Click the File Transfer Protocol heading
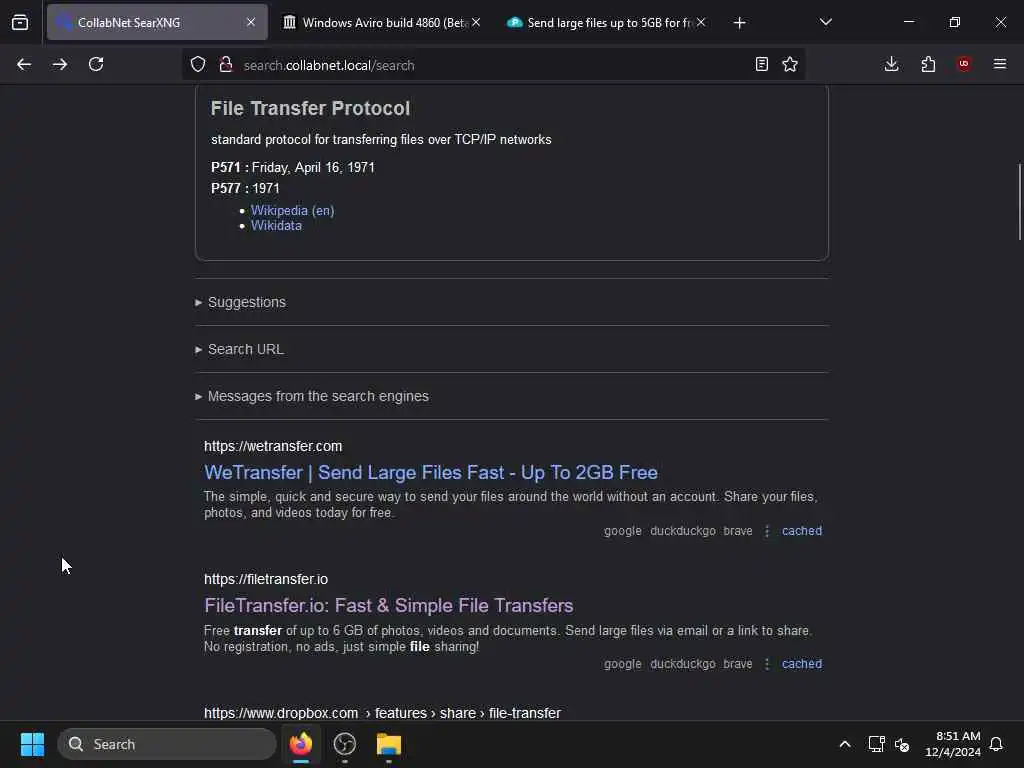 pyautogui.click(x=310, y=108)
